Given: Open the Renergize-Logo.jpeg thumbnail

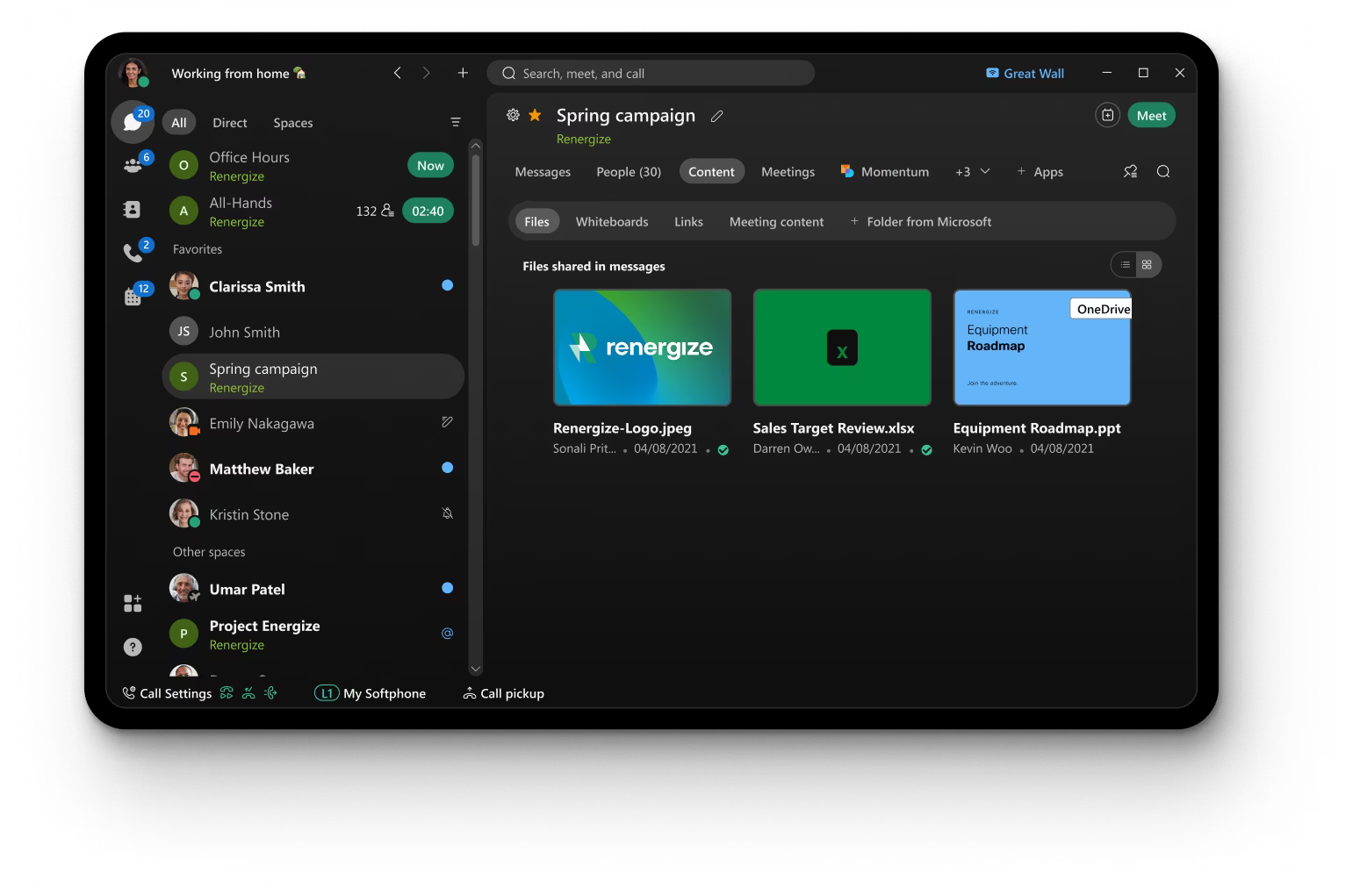Looking at the screenshot, I should (642, 348).
